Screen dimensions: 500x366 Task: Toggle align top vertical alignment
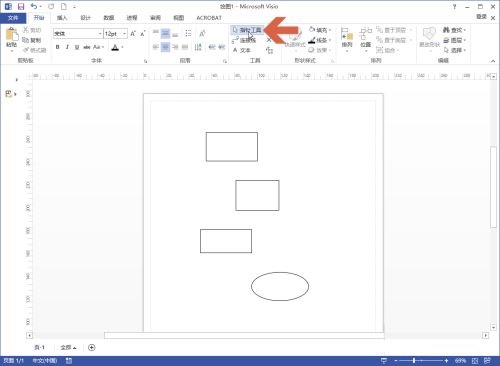[156, 33]
